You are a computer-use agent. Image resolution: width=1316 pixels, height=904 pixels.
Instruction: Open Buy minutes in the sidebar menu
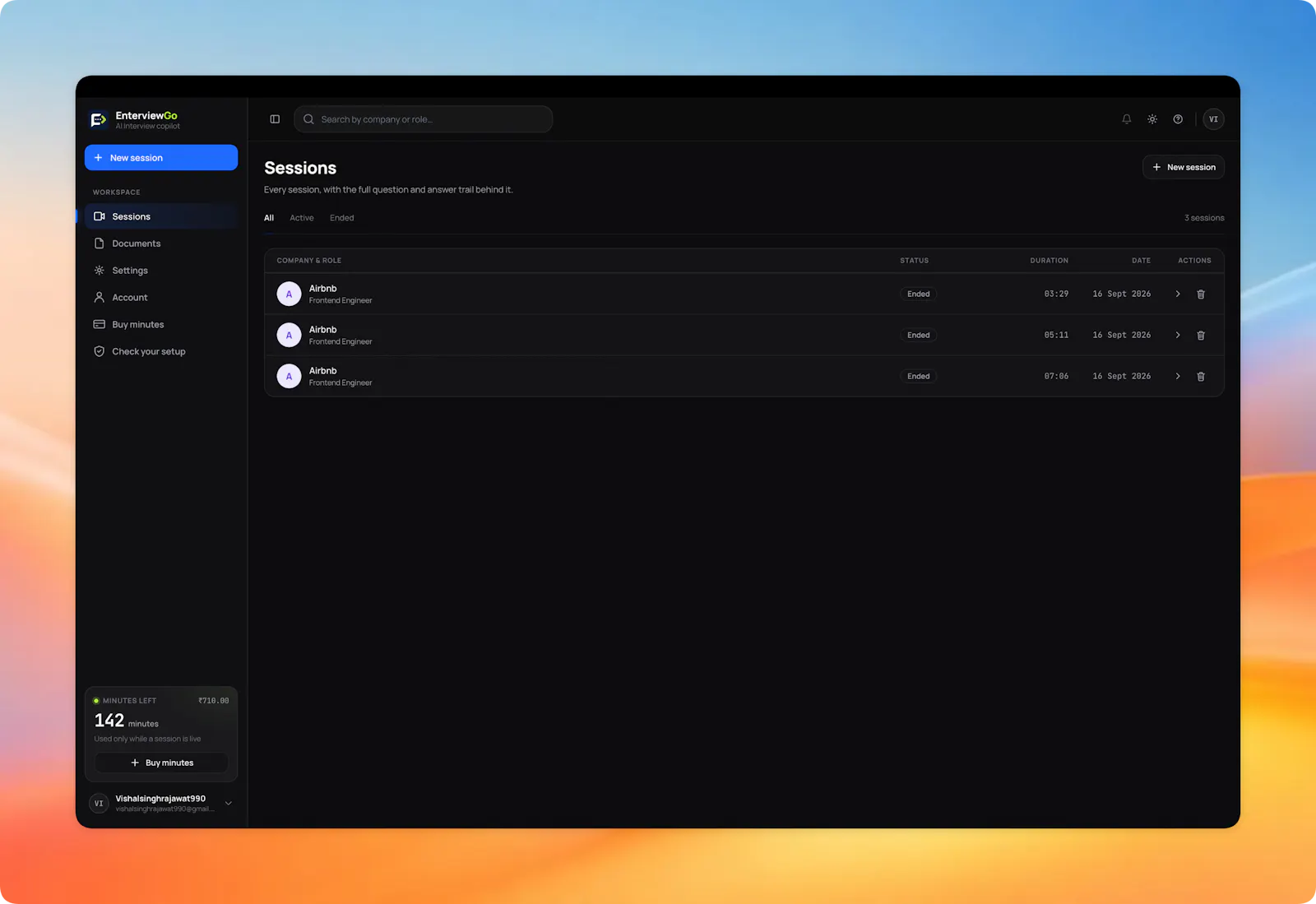[x=161, y=325]
